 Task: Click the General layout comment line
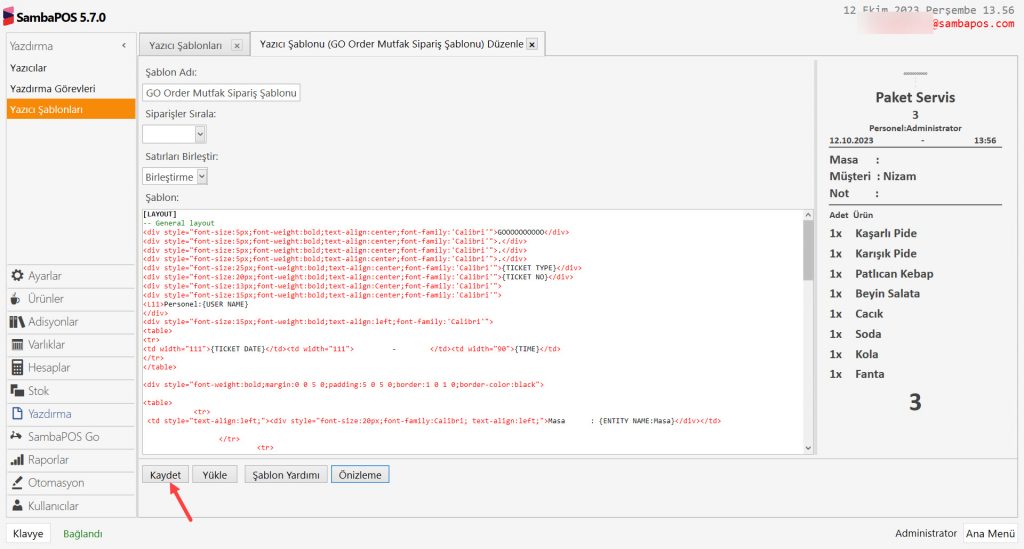point(179,223)
